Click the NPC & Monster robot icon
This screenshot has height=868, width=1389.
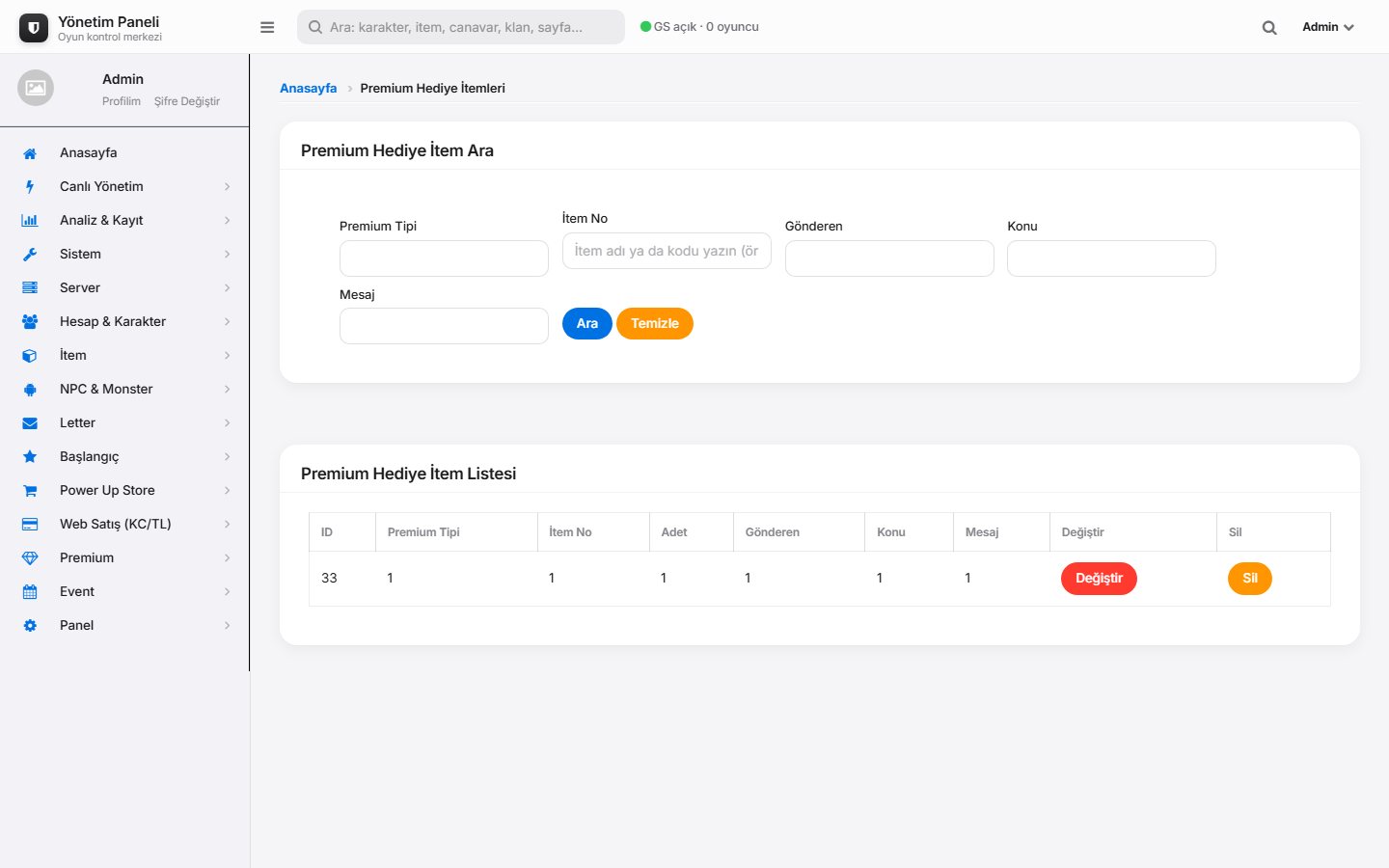coord(30,390)
